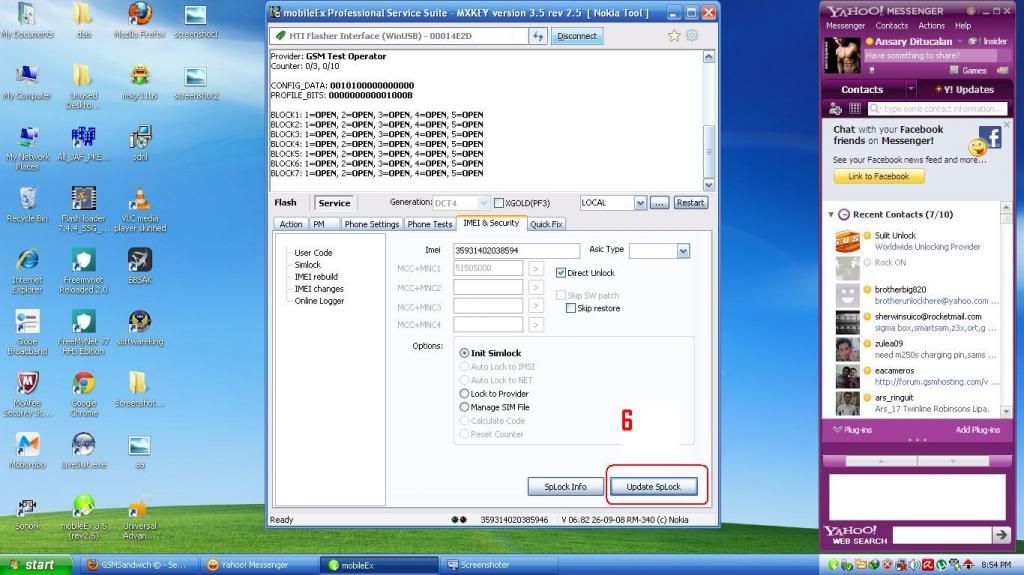Click the Imei input field
The width and height of the screenshot is (1024, 575).
point(516,250)
